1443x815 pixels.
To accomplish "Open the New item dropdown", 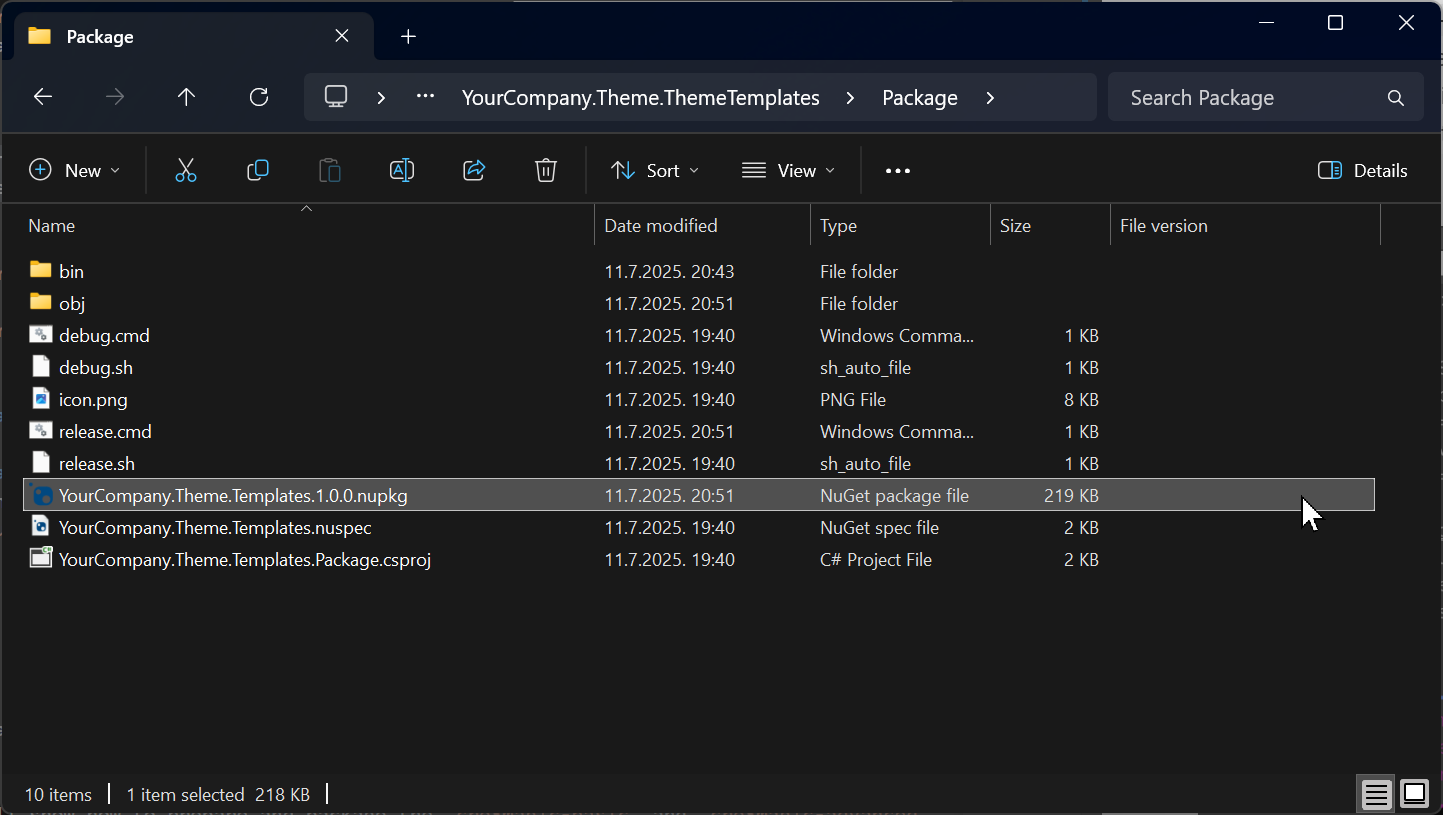I will [x=75, y=171].
